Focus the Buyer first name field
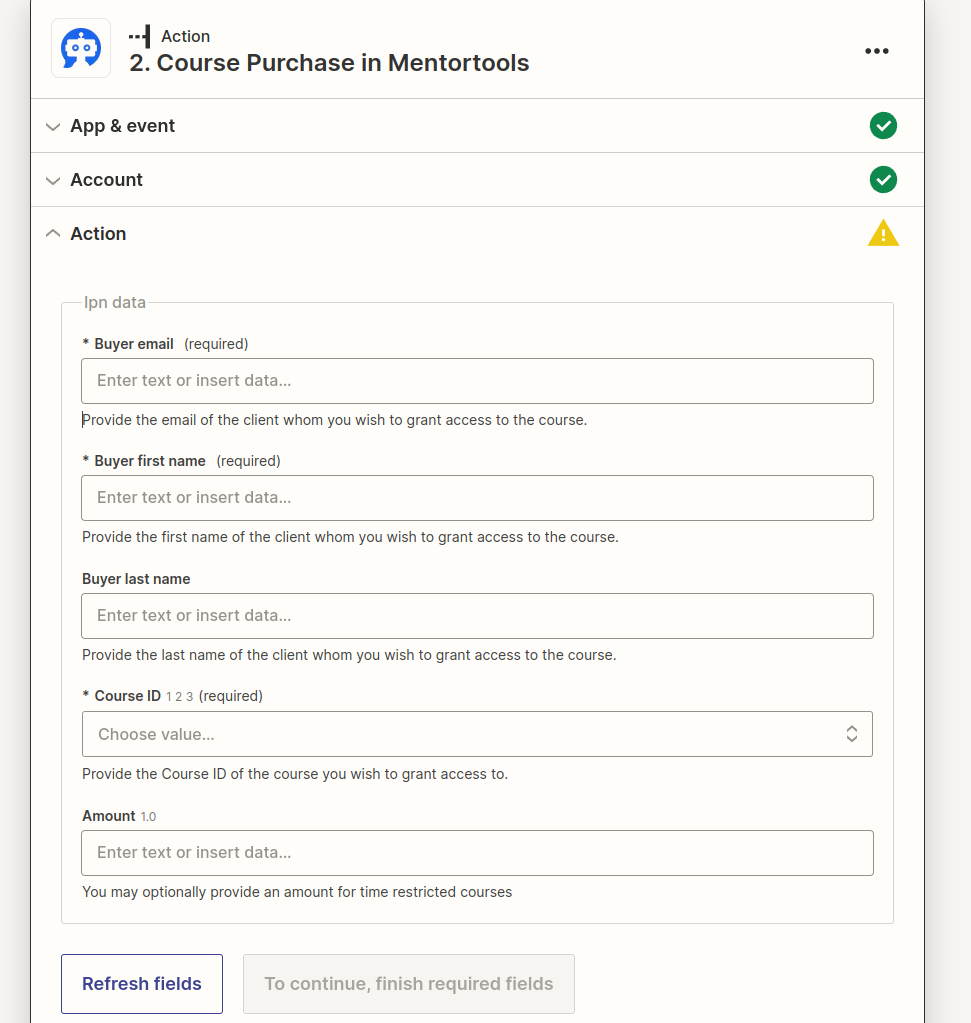The height and width of the screenshot is (1023, 971). [477, 498]
